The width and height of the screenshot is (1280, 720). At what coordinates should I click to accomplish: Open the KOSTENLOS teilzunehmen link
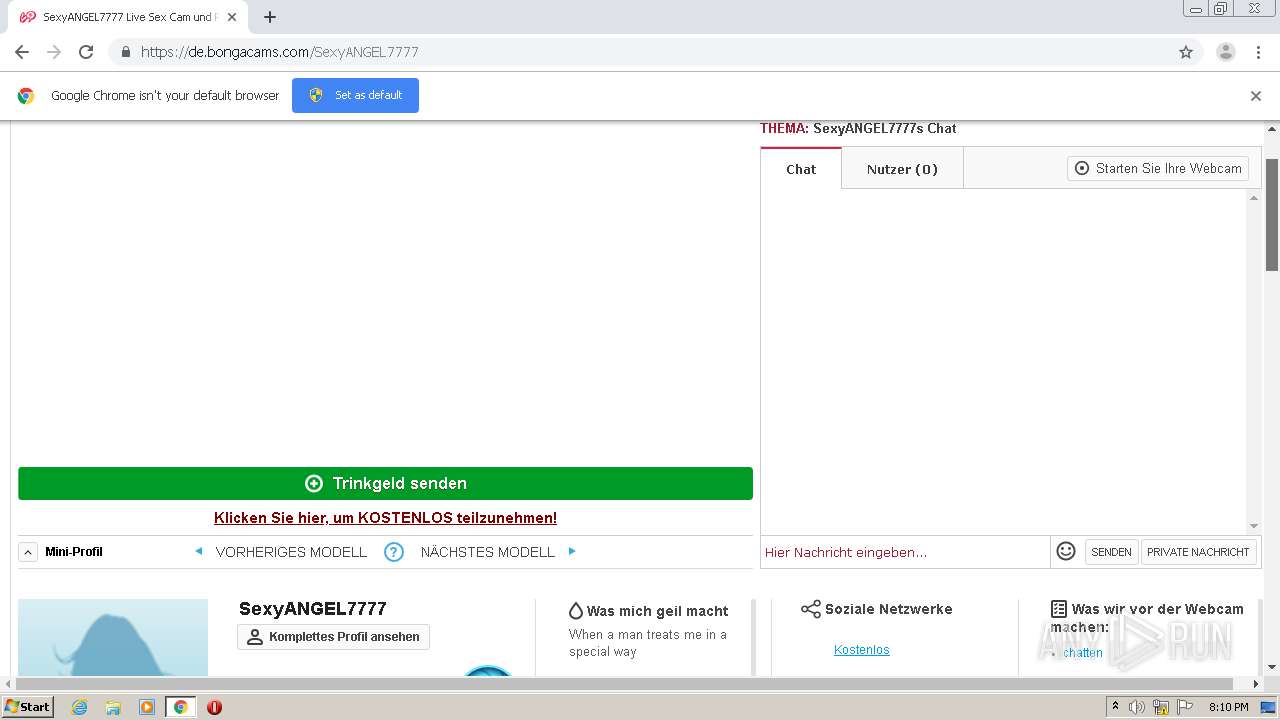coord(385,518)
